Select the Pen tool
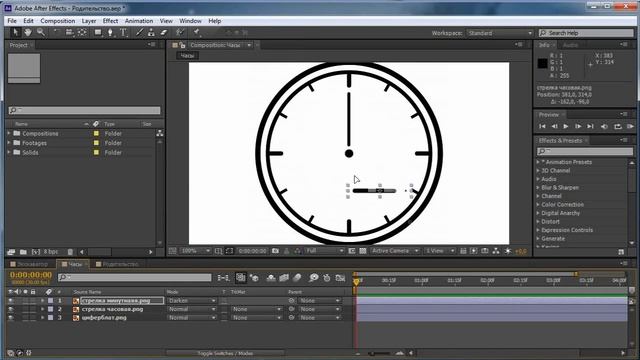Screen dimensions: 640x360 tap(111, 32)
